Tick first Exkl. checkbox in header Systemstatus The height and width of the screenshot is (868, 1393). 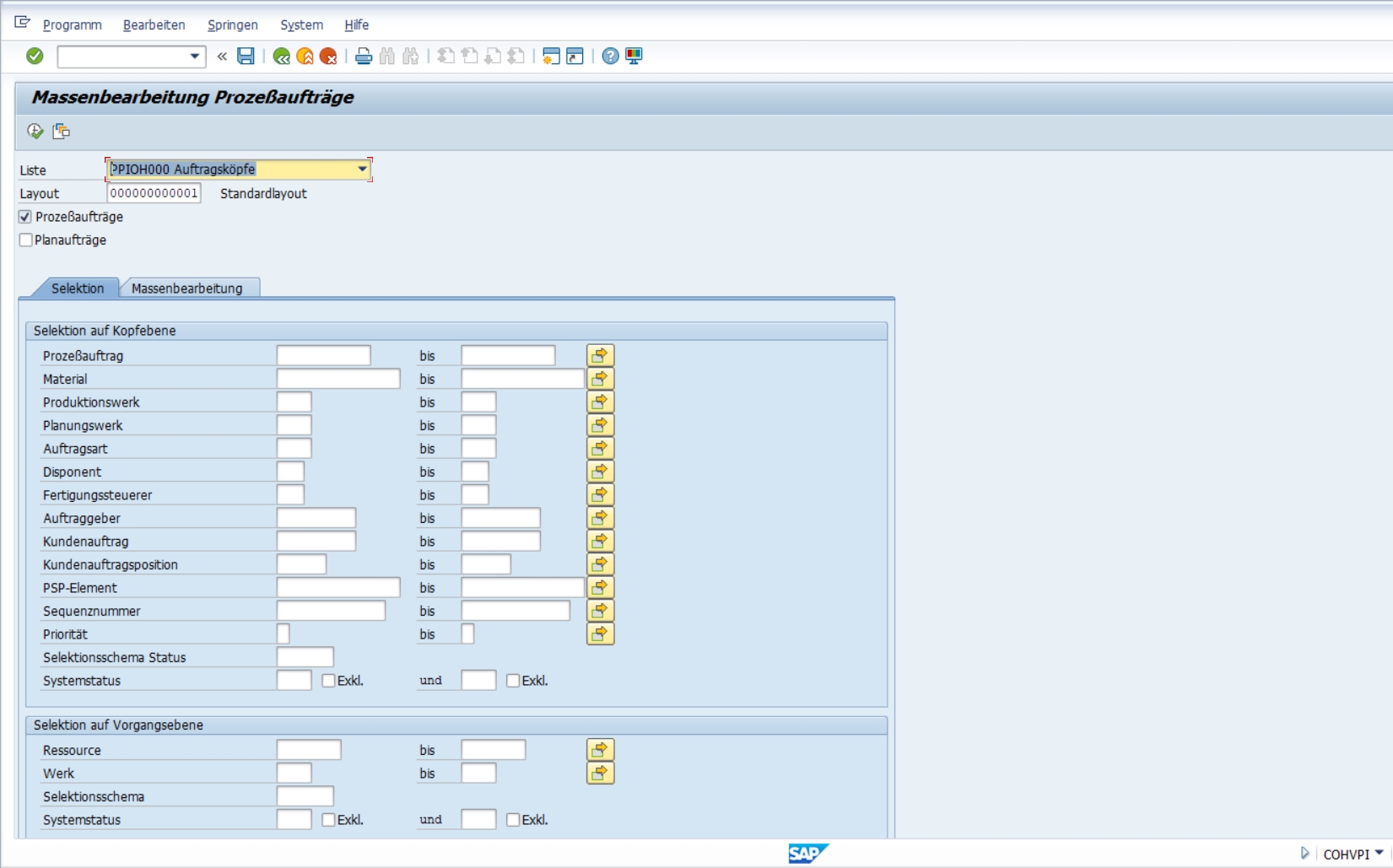(x=328, y=680)
